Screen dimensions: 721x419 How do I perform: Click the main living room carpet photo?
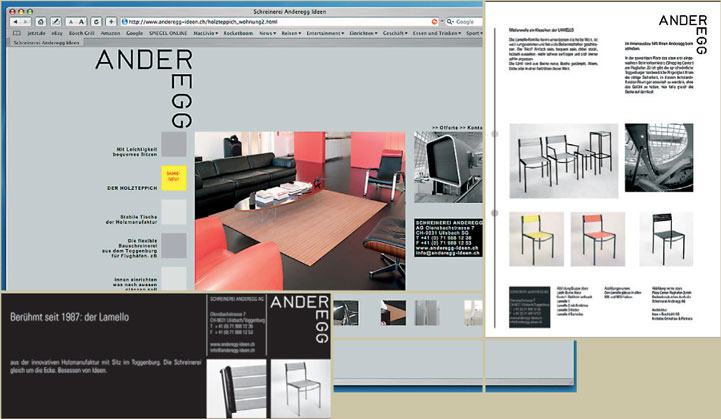300,211
